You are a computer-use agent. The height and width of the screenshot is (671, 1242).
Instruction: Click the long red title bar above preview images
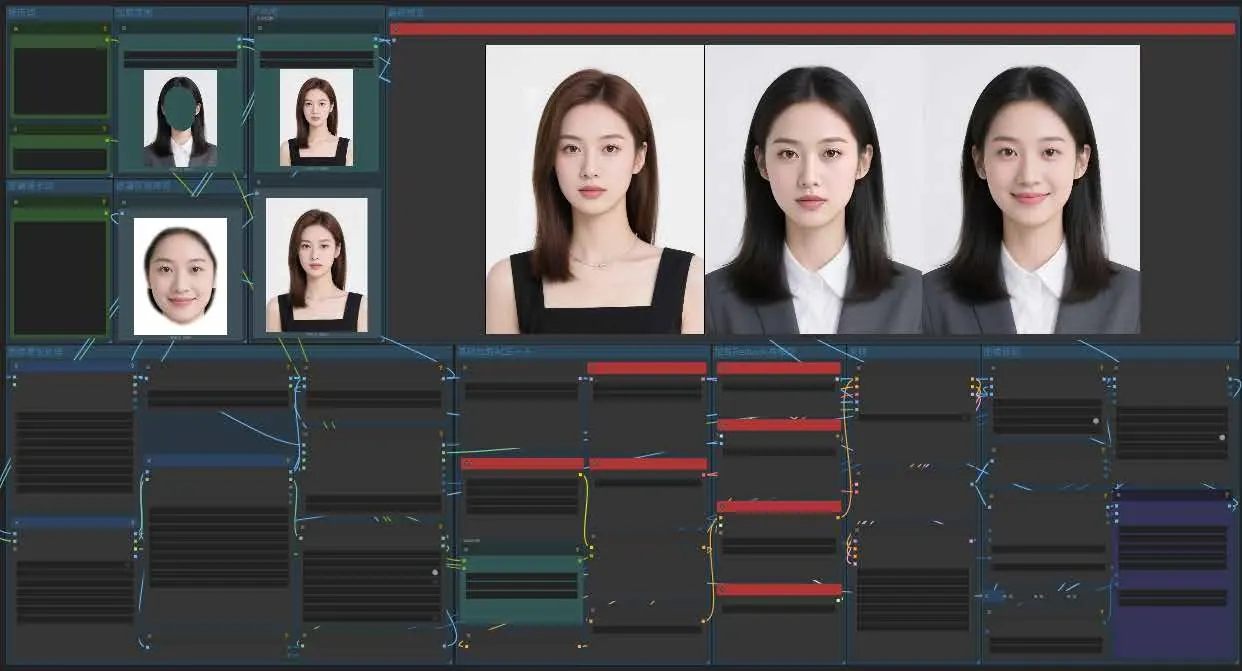point(812,29)
